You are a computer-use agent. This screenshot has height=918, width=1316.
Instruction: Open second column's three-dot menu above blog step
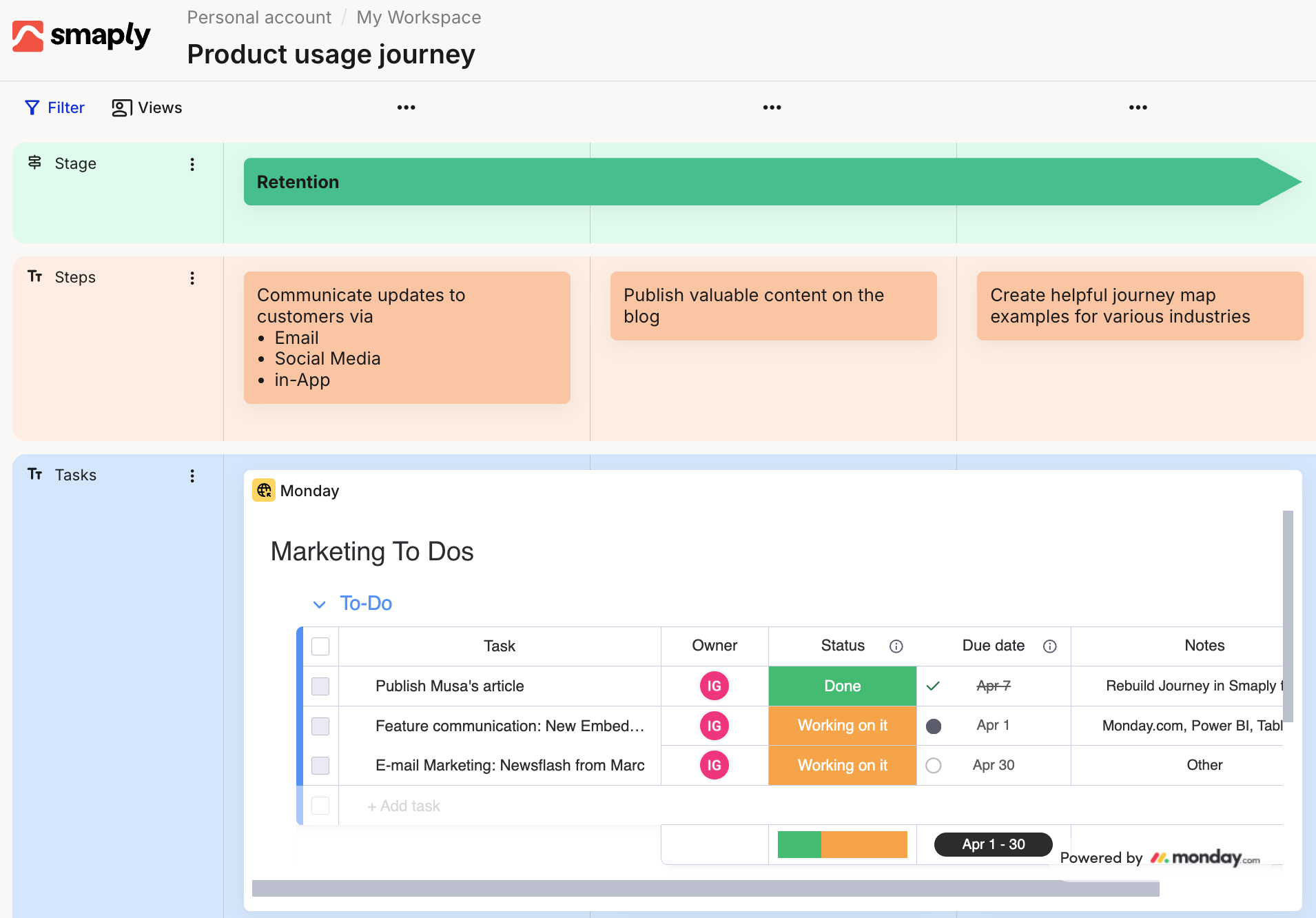click(x=772, y=108)
